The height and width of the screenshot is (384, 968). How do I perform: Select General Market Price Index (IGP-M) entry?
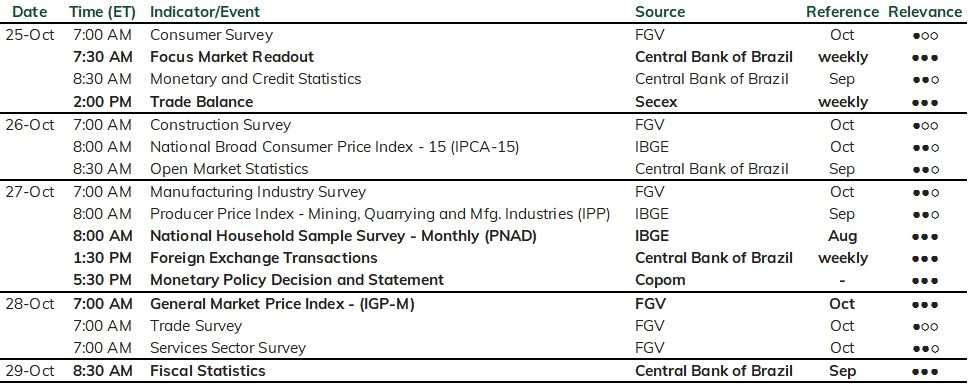pyautogui.click(x=282, y=304)
